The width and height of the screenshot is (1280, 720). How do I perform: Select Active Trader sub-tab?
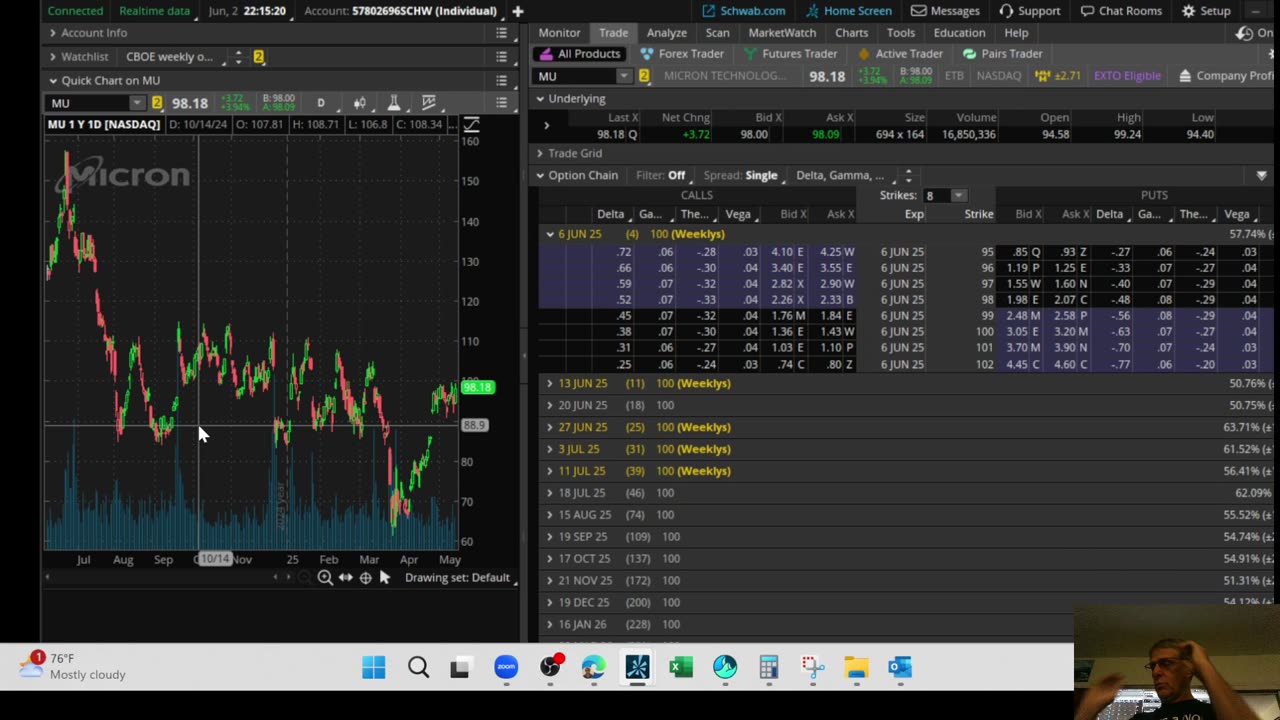pyautogui.click(x=899, y=54)
